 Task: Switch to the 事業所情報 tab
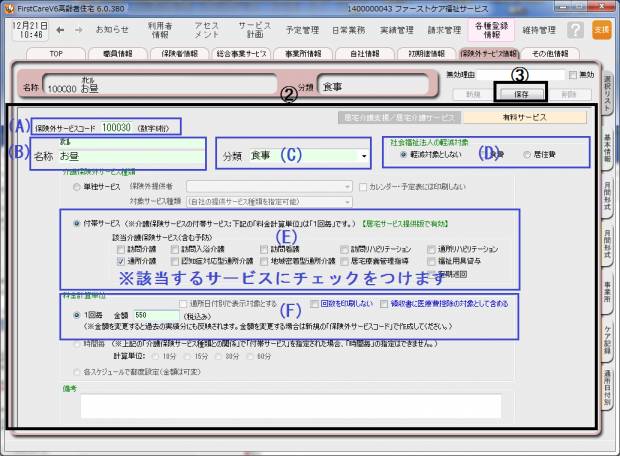pyautogui.click(x=302, y=52)
